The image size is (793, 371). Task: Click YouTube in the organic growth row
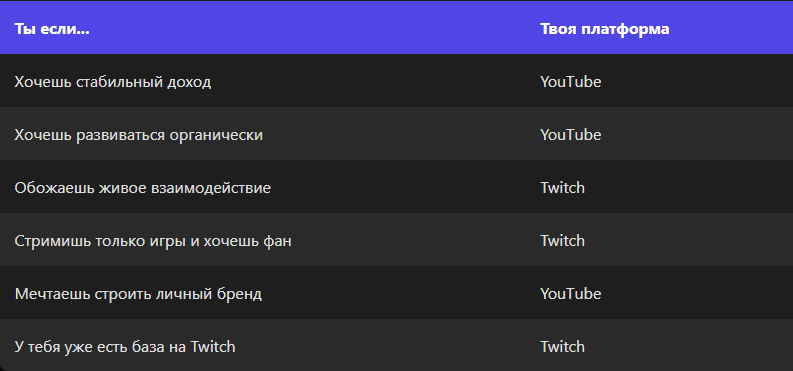pos(570,134)
